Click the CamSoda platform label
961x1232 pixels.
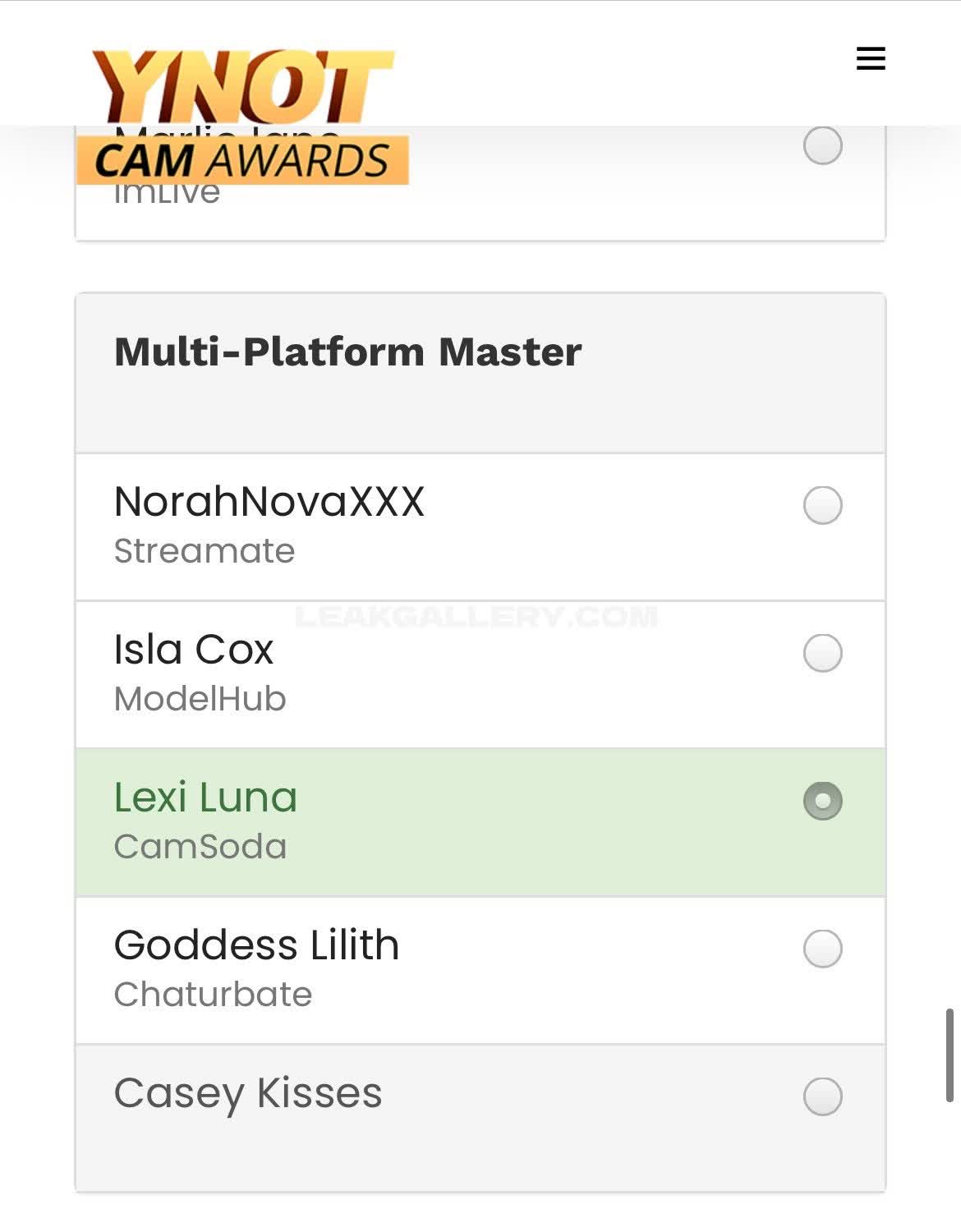[x=200, y=847]
